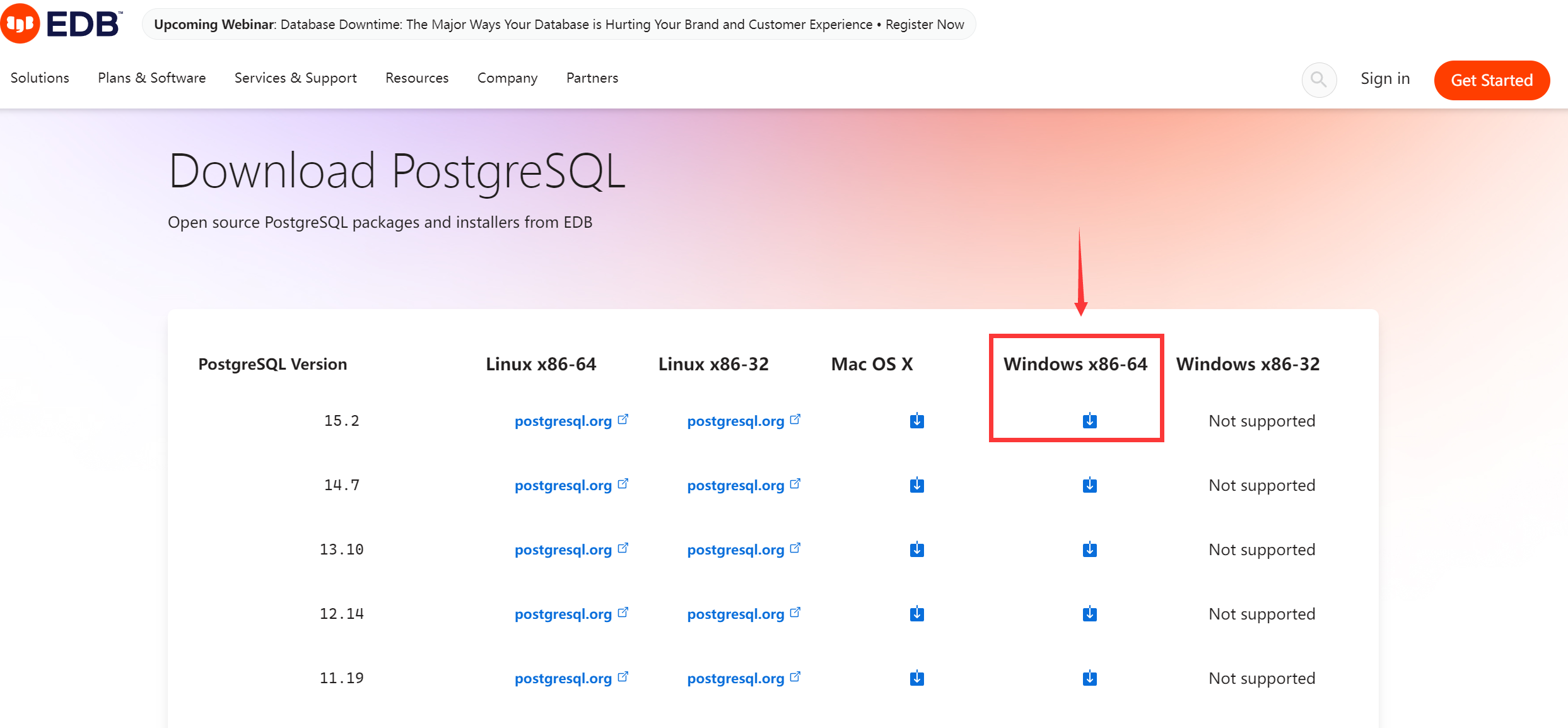This screenshot has height=728, width=1568.
Task: Open postgresql.org Linux x86-32 link for 14.7
Action: pyautogui.click(x=744, y=485)
